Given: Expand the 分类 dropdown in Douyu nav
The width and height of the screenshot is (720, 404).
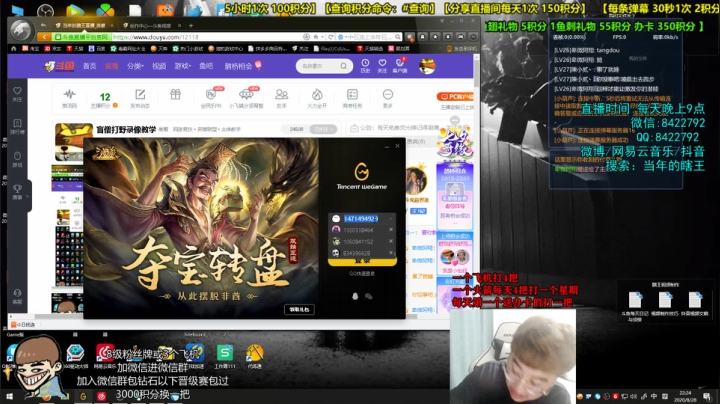Looking at the screenshot, I should 135,66.
